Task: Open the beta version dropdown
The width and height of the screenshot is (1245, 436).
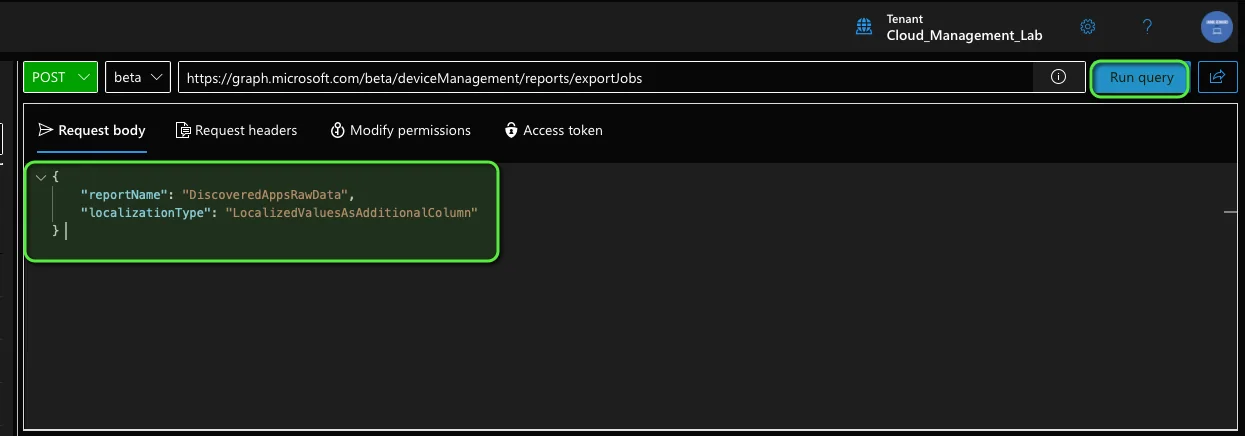Action: point(137,77)
